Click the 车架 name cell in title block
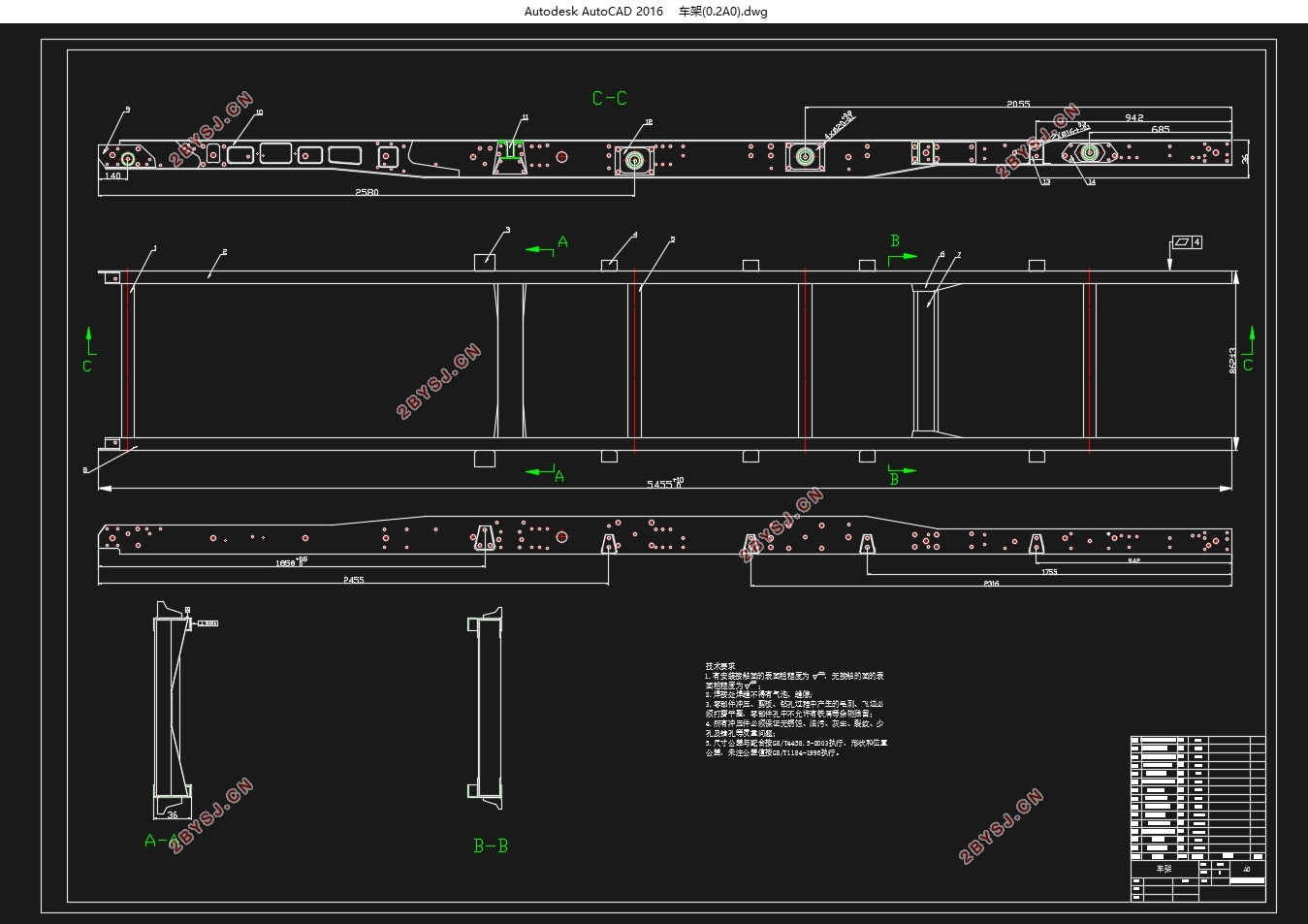The image size is (1308, 924). (1164, 869)
